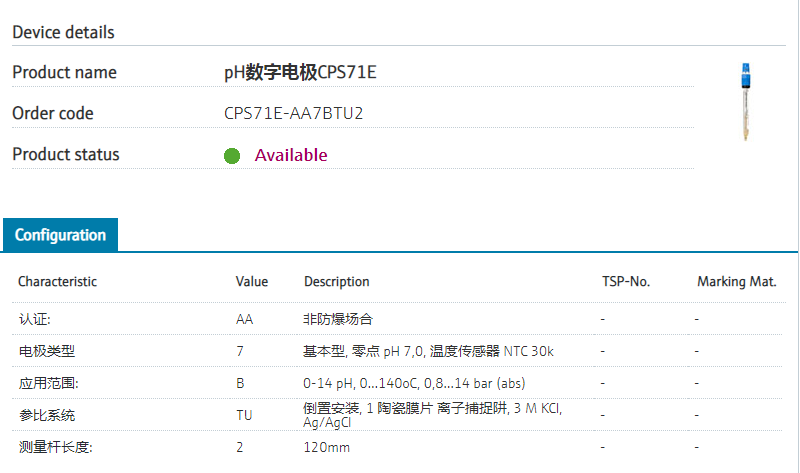Click the Value column header
The width and height of the screenshot is (800, 473).
252,282
